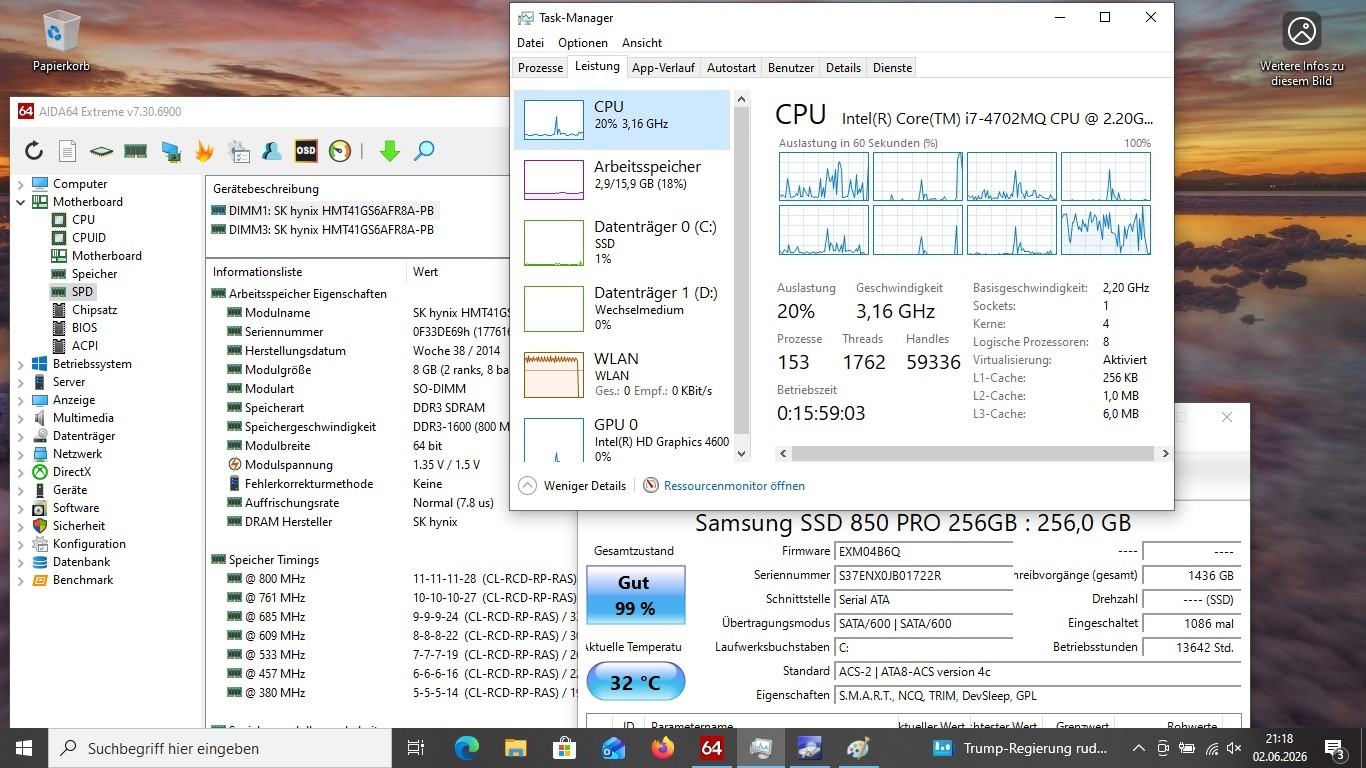Select Datenträger 0 (C:) performance entry
The height and width of the screenshot is (768, 1366).
point(623,243)
